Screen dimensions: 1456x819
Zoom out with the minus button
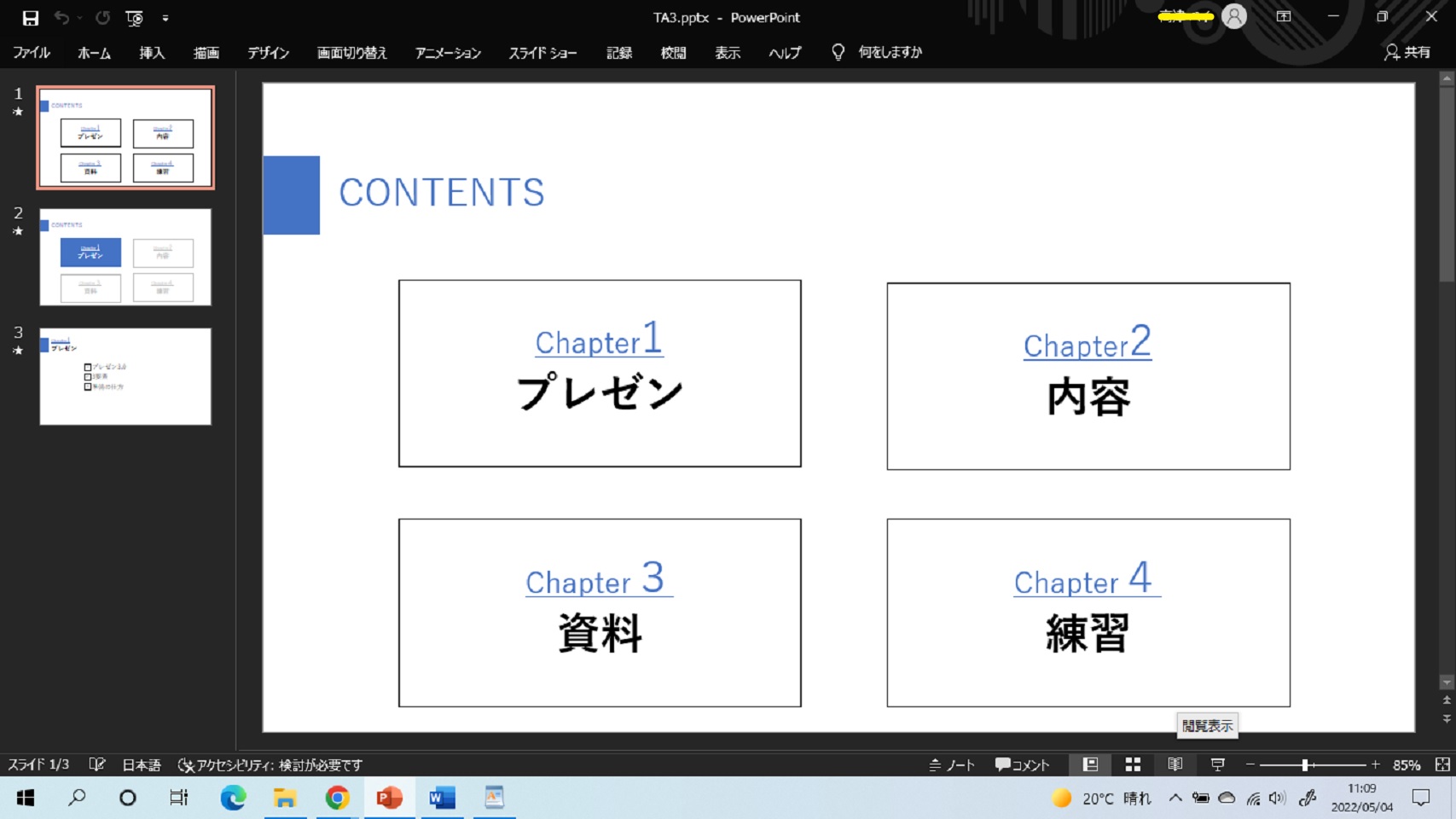pos(1250,764)
